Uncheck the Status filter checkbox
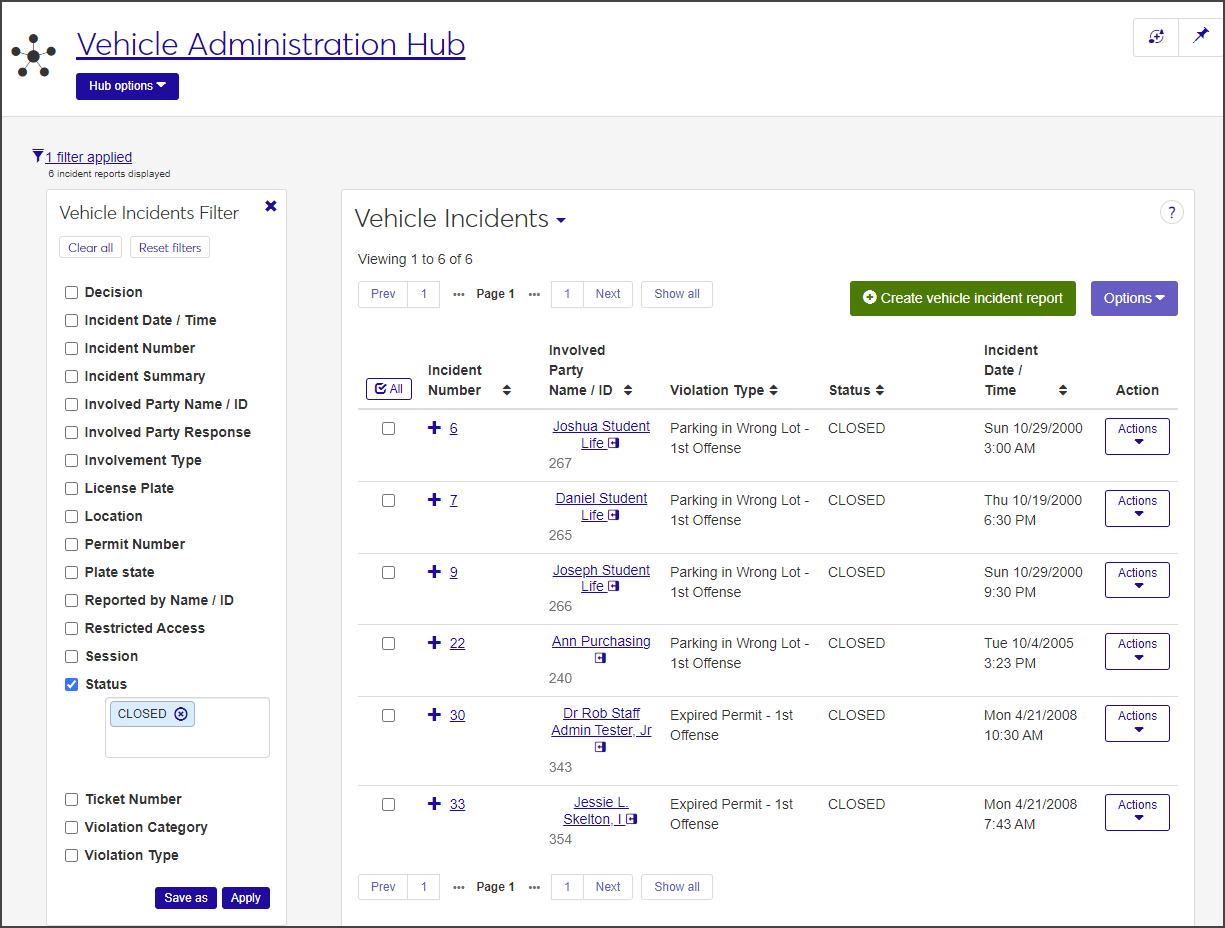This screenshot has height=928, width=1225. (71, 685)
